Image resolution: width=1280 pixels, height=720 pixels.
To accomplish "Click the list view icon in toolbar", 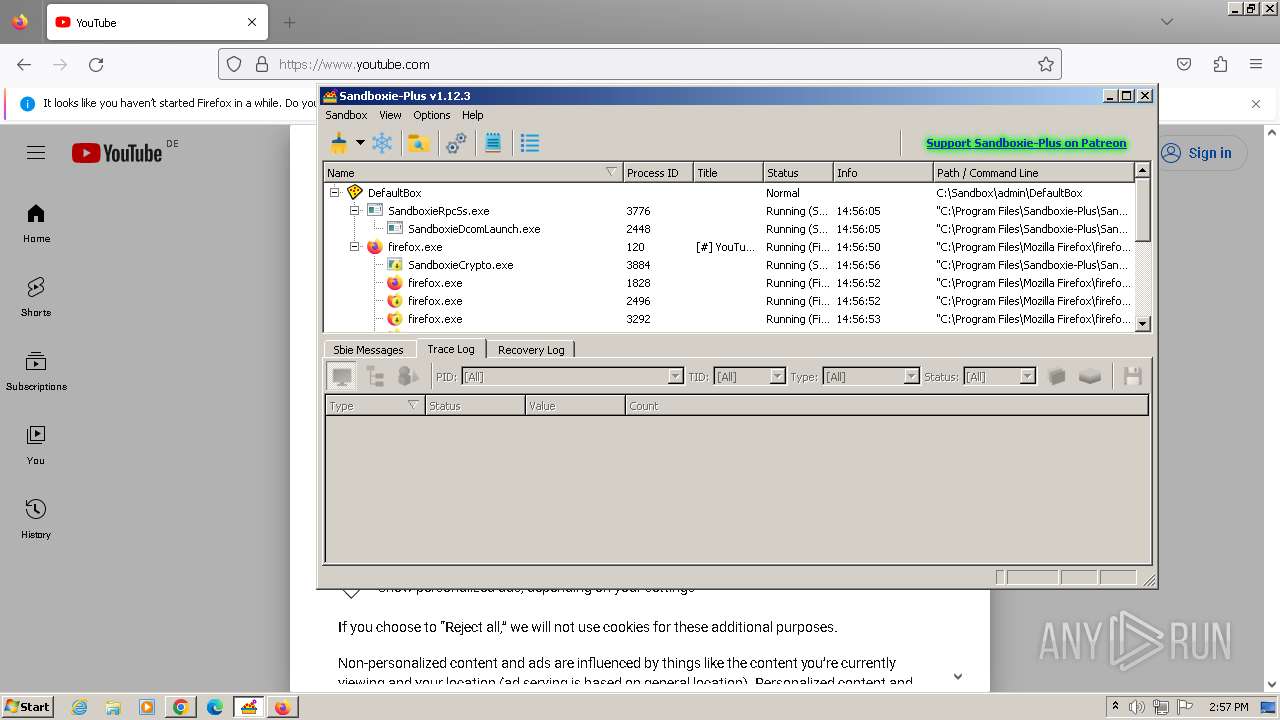I will point(530,143).
